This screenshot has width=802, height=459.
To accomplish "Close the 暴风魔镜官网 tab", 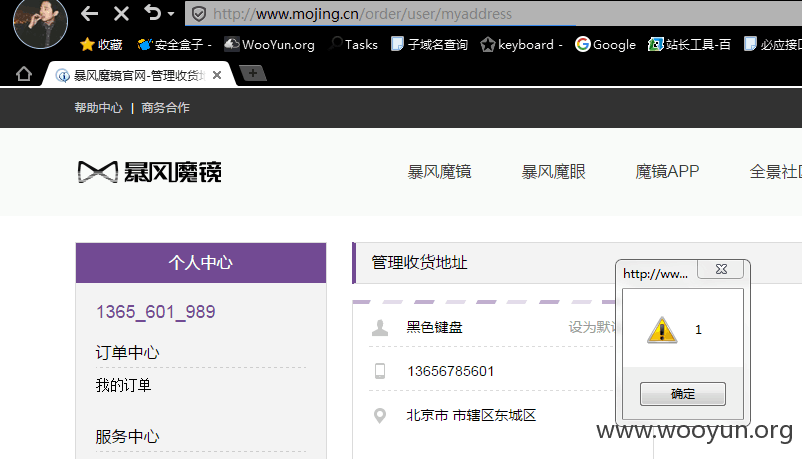I will 217,75.
